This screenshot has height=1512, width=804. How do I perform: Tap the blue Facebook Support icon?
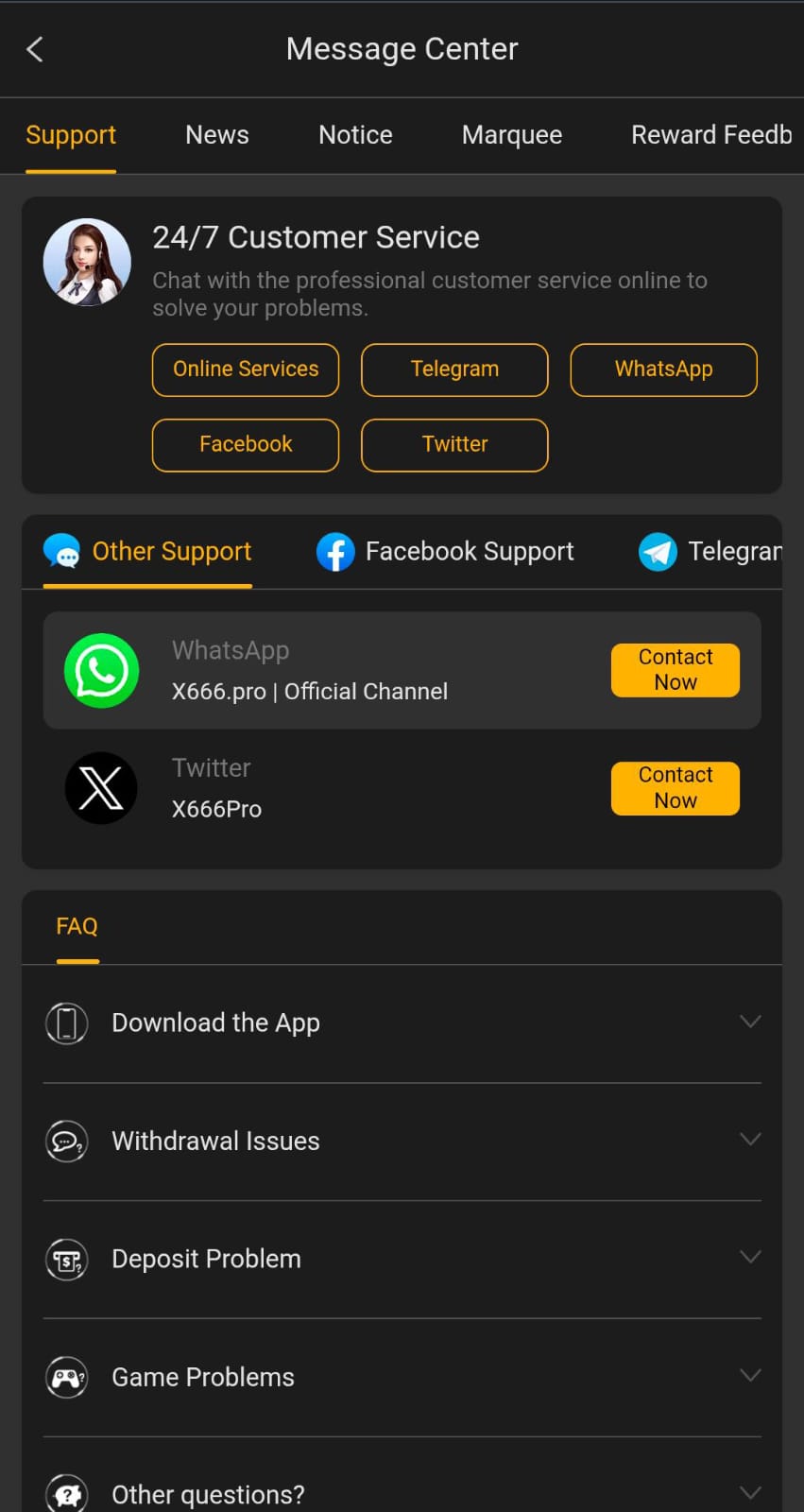335,552
